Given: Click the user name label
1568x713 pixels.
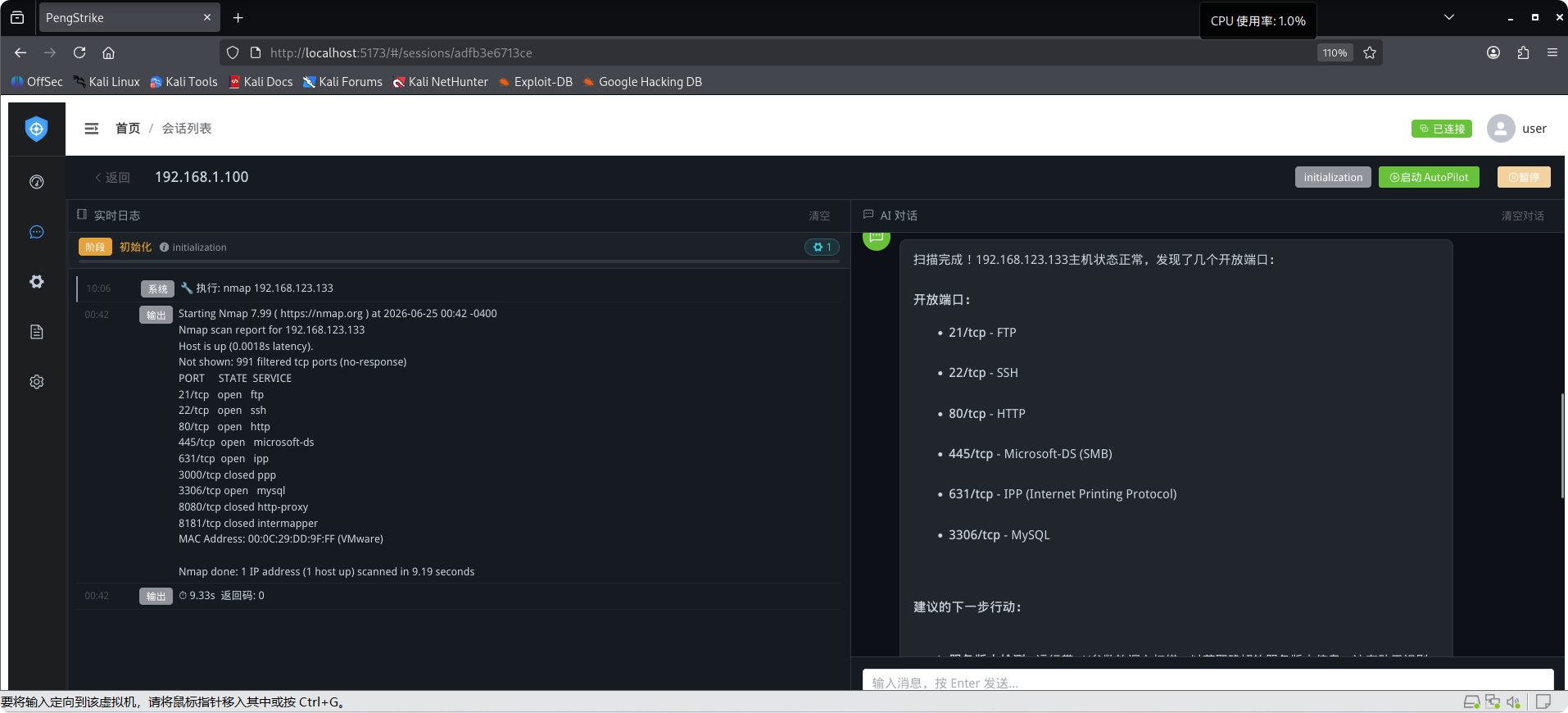Looking at the screenshot, I should coord(1534,129).
